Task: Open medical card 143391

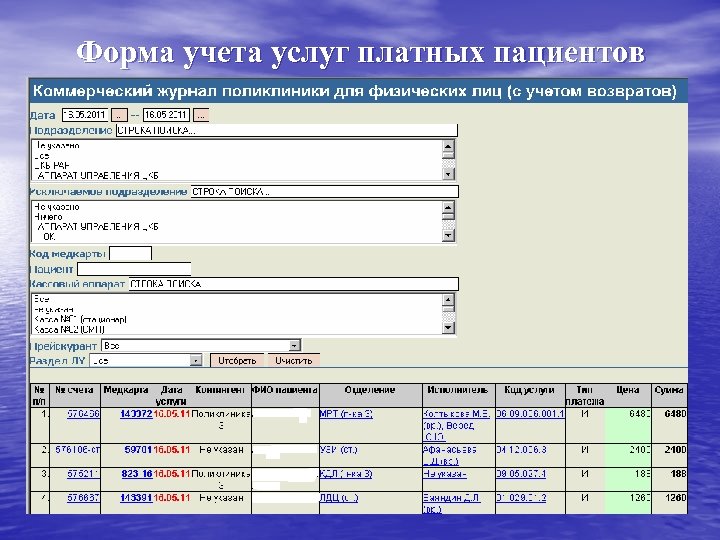Action: pyautogui.click(x=136, y=498)
